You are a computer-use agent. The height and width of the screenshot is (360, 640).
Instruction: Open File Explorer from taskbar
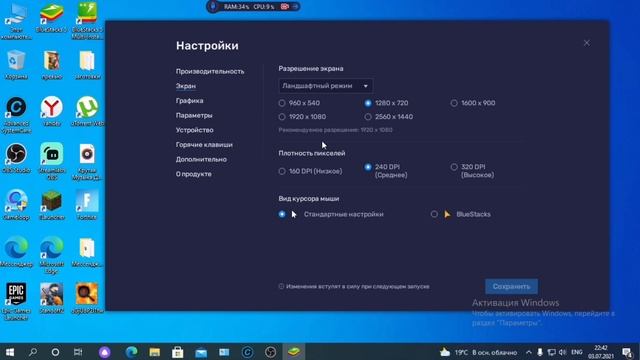(x=154, y=352)
